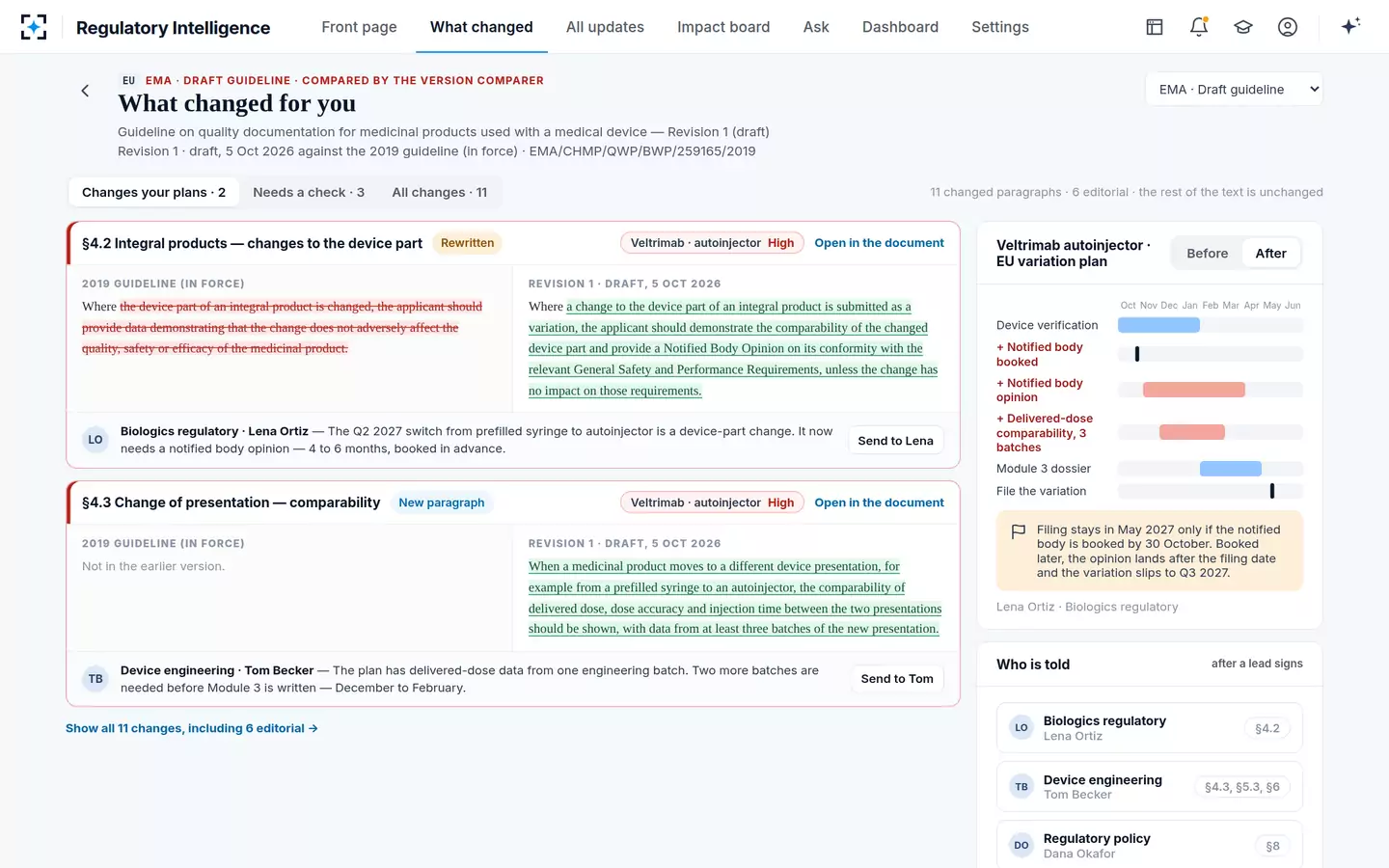Screen dimensions: 1389x868
Task: Click Send to Lena button
Action: click(895, 441)
